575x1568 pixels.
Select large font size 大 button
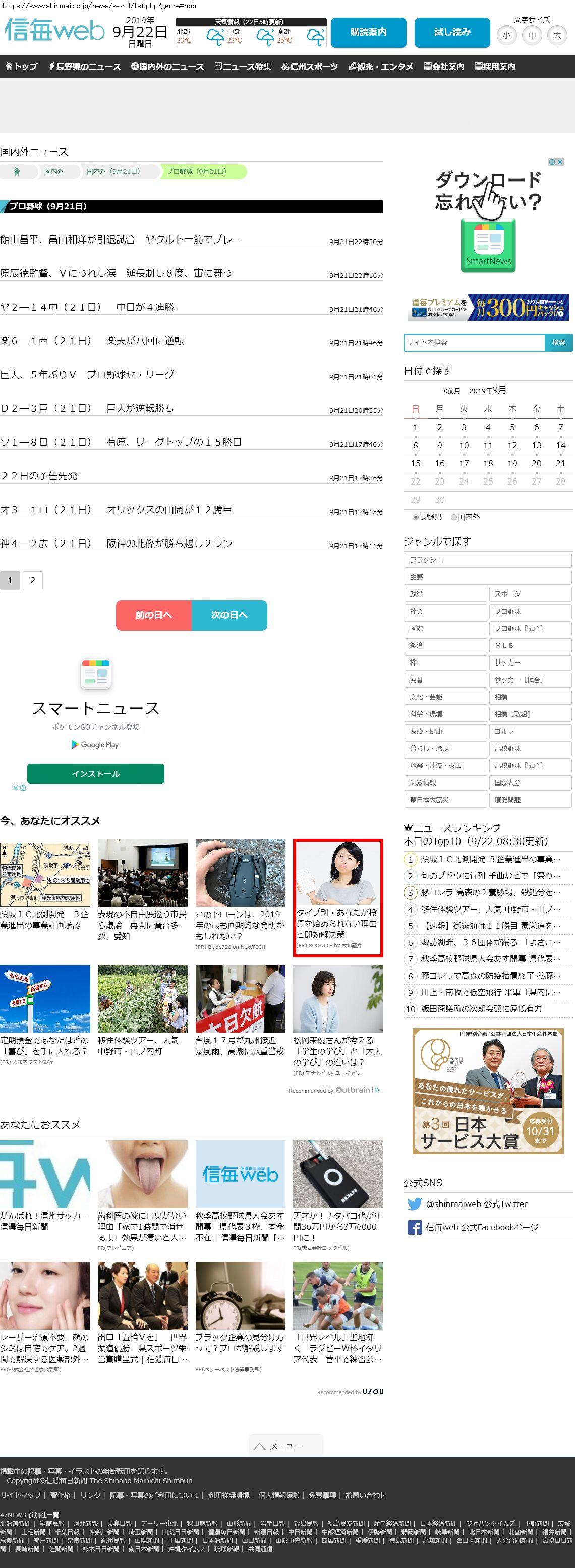click(557, 35)
